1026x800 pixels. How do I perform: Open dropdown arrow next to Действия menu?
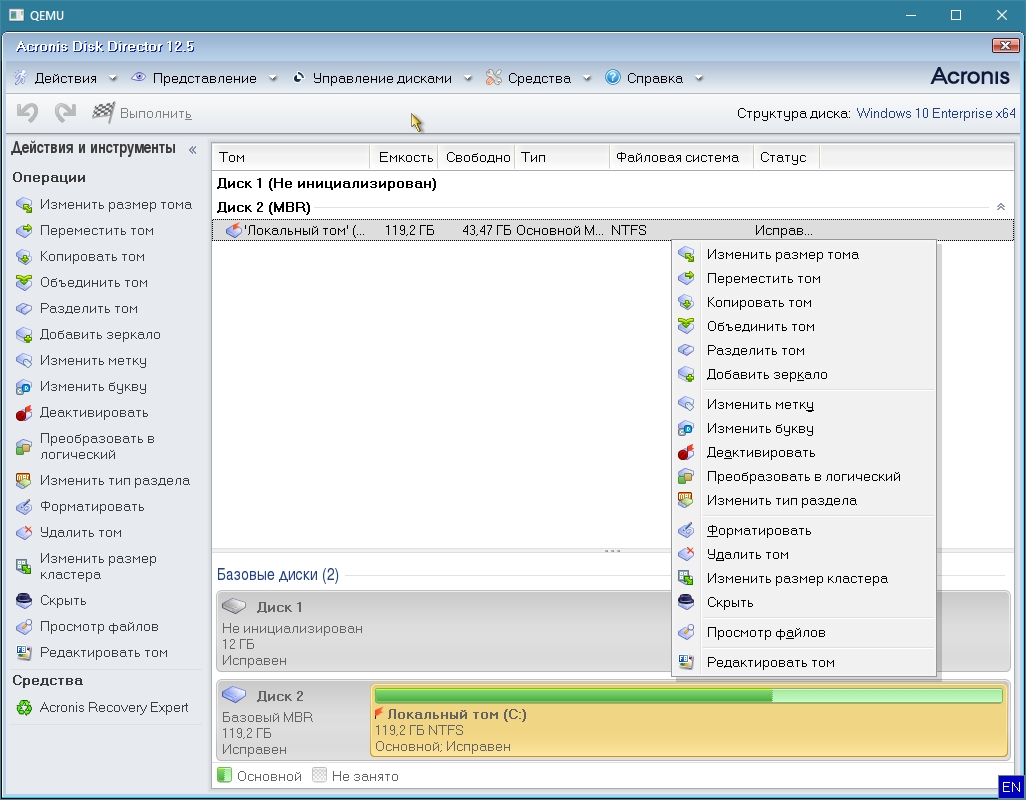pos(113,78)
